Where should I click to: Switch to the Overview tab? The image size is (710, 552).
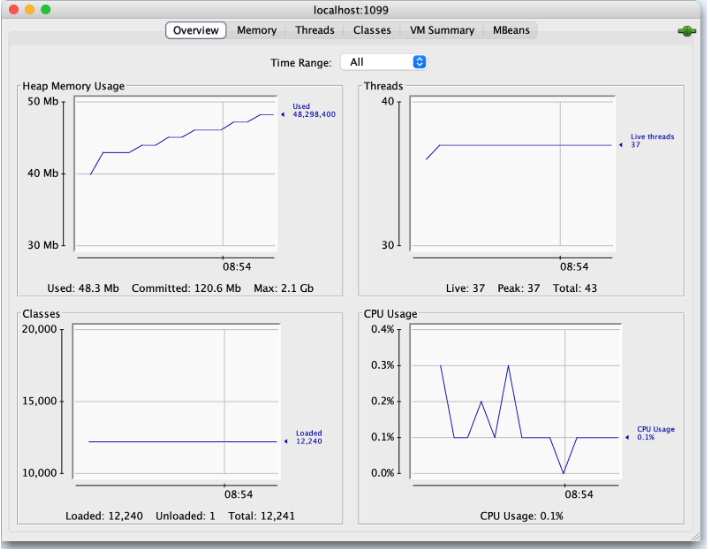196,31
